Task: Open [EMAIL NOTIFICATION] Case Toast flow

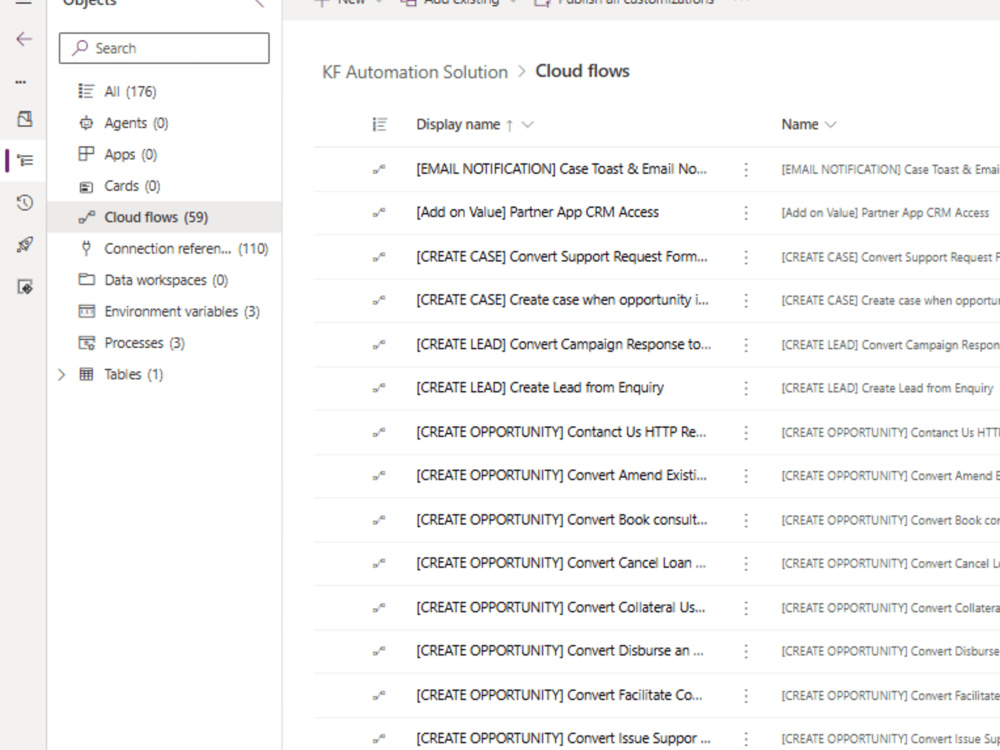Action: (x=561, y=169)
